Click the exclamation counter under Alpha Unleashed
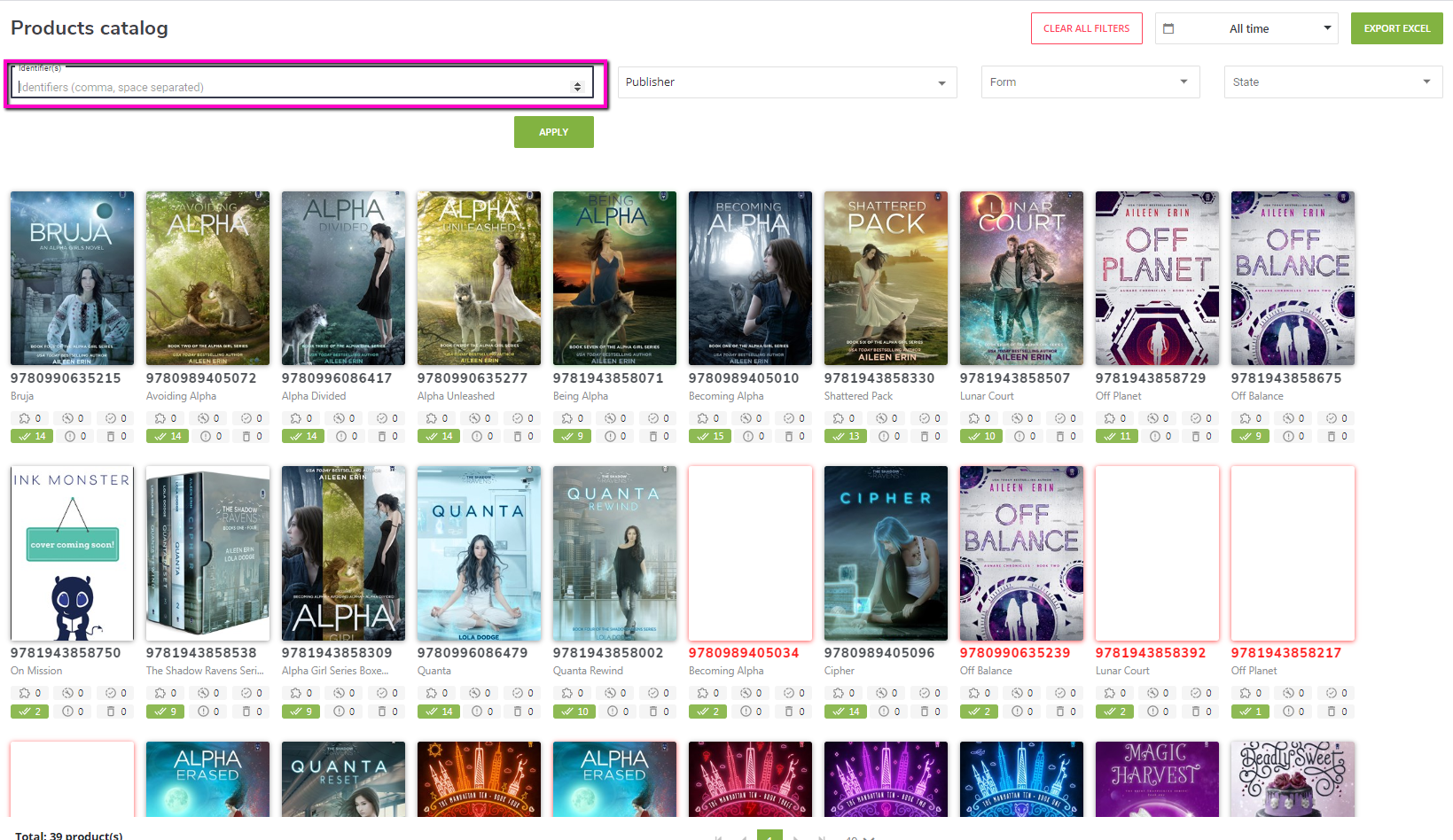Viewport: 1453px width, 840px height. [481, 436]
